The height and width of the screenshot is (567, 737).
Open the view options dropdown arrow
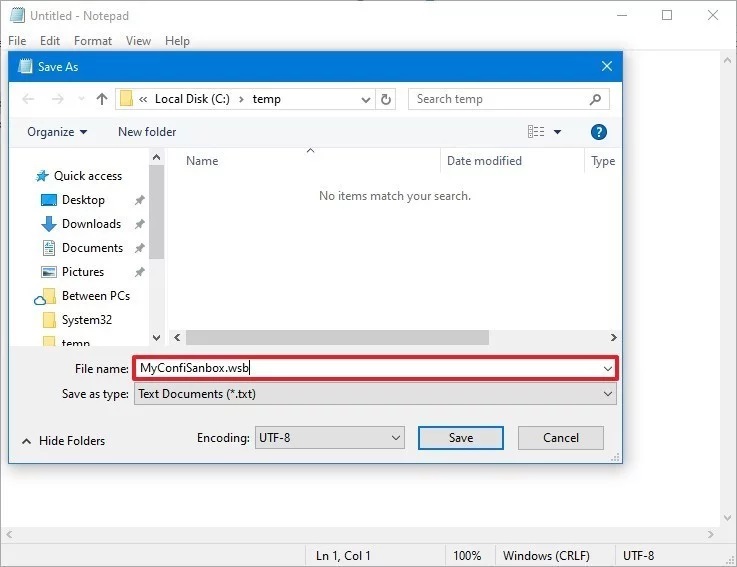tap(557, 132)
